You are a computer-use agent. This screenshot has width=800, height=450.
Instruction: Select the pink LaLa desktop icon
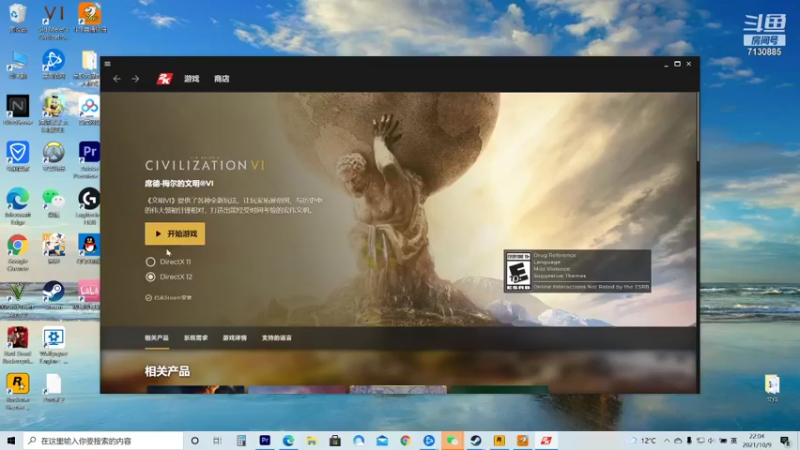click(89, 295)
